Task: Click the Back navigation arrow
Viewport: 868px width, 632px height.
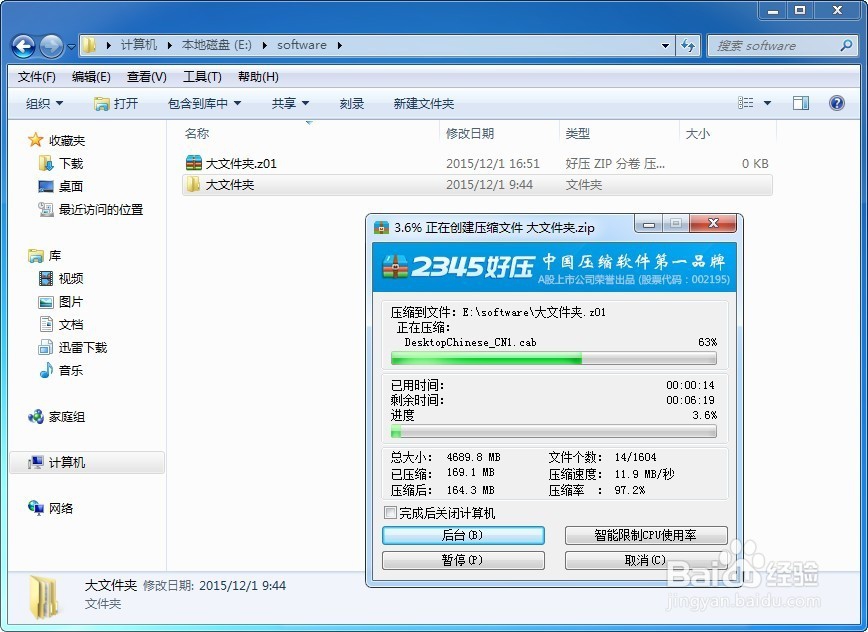Action: click(22, 46)
